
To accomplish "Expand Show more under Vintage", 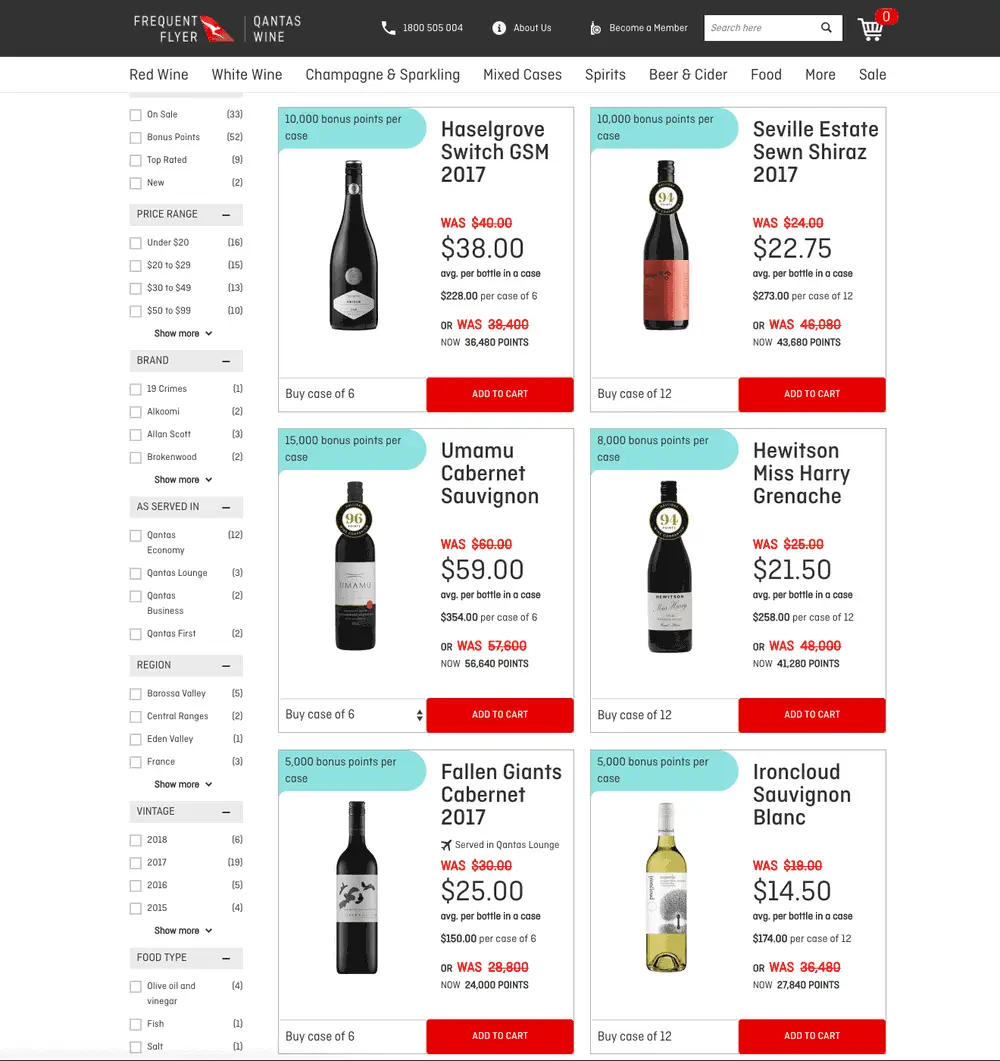I will [183, 931].
